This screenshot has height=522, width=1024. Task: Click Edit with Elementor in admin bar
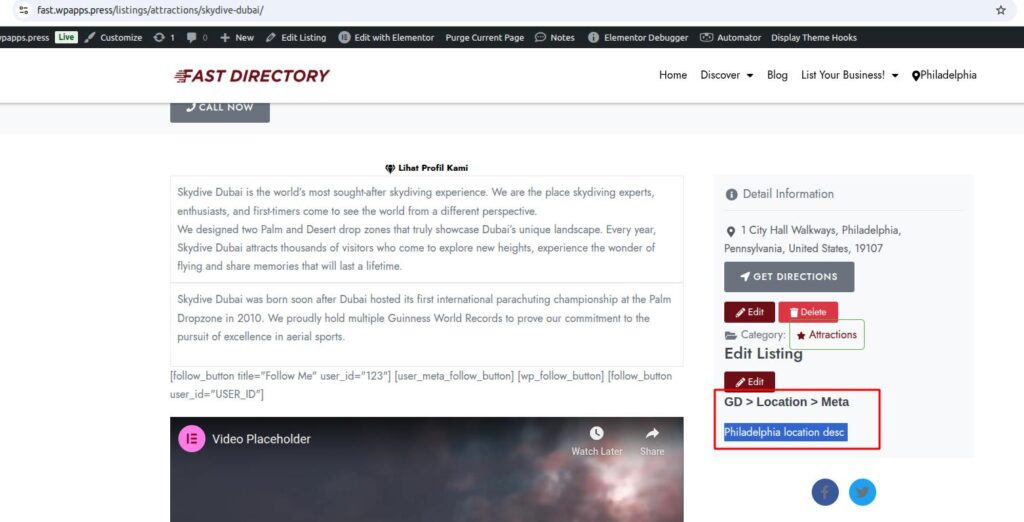pos(386,37)
